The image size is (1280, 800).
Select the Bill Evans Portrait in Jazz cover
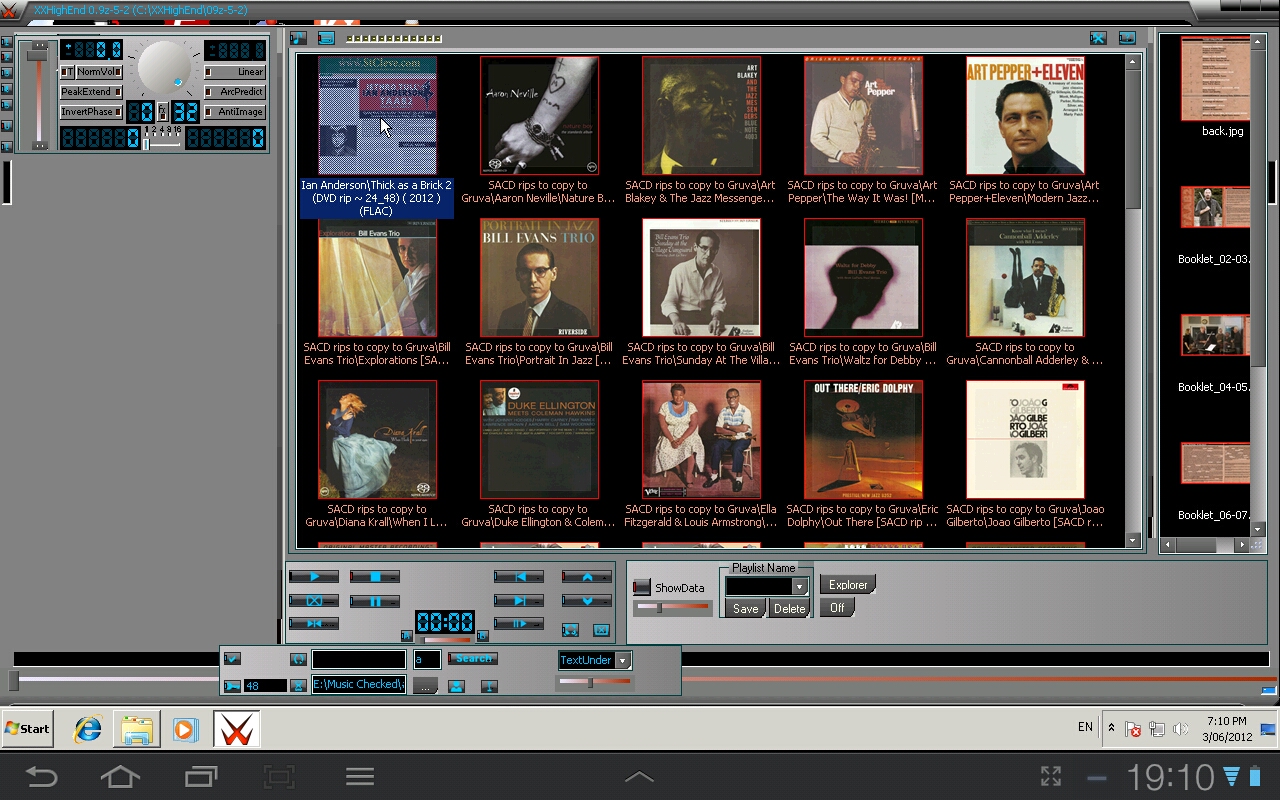click(x=539, y=277)
